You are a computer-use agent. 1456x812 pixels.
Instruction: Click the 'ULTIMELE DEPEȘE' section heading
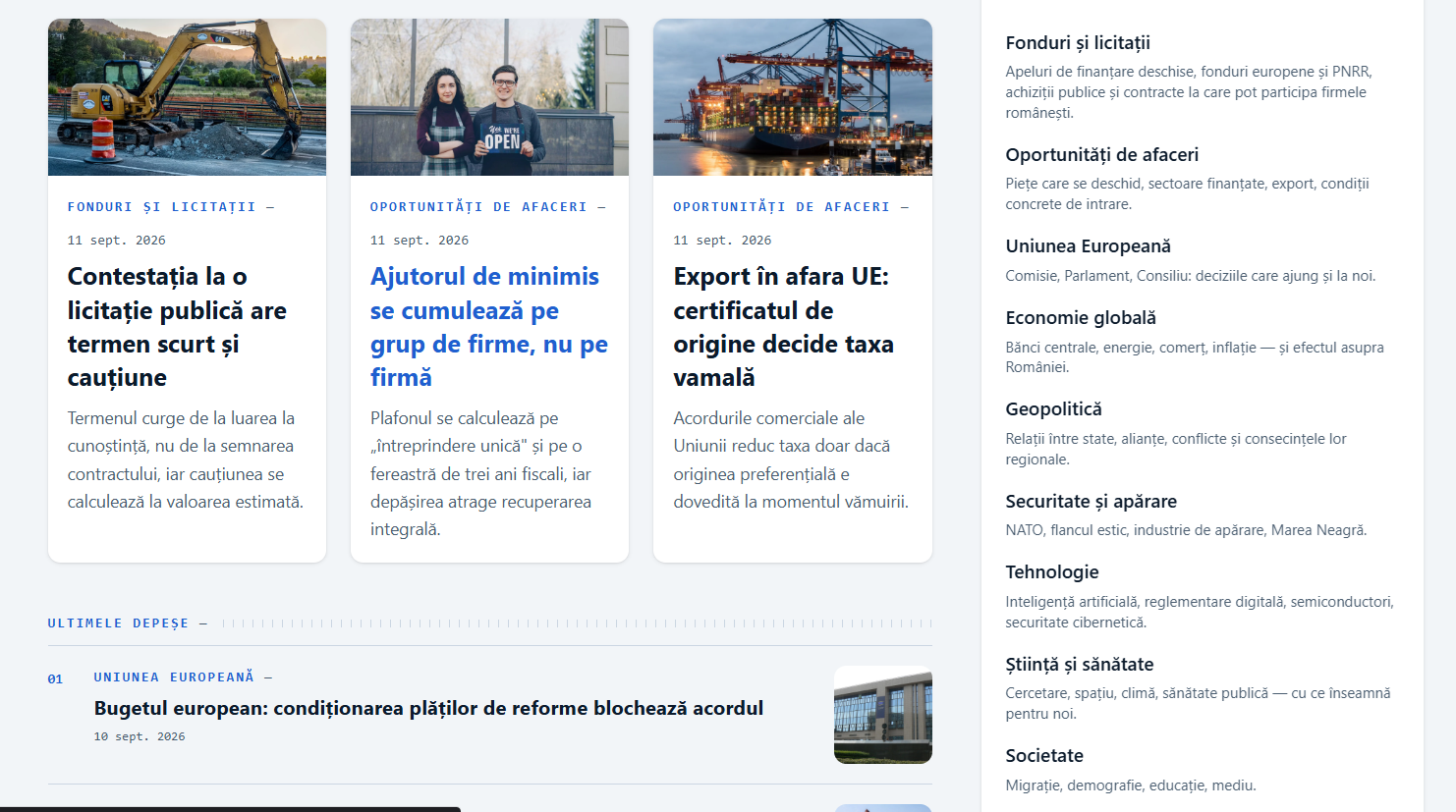coord(118,623)
